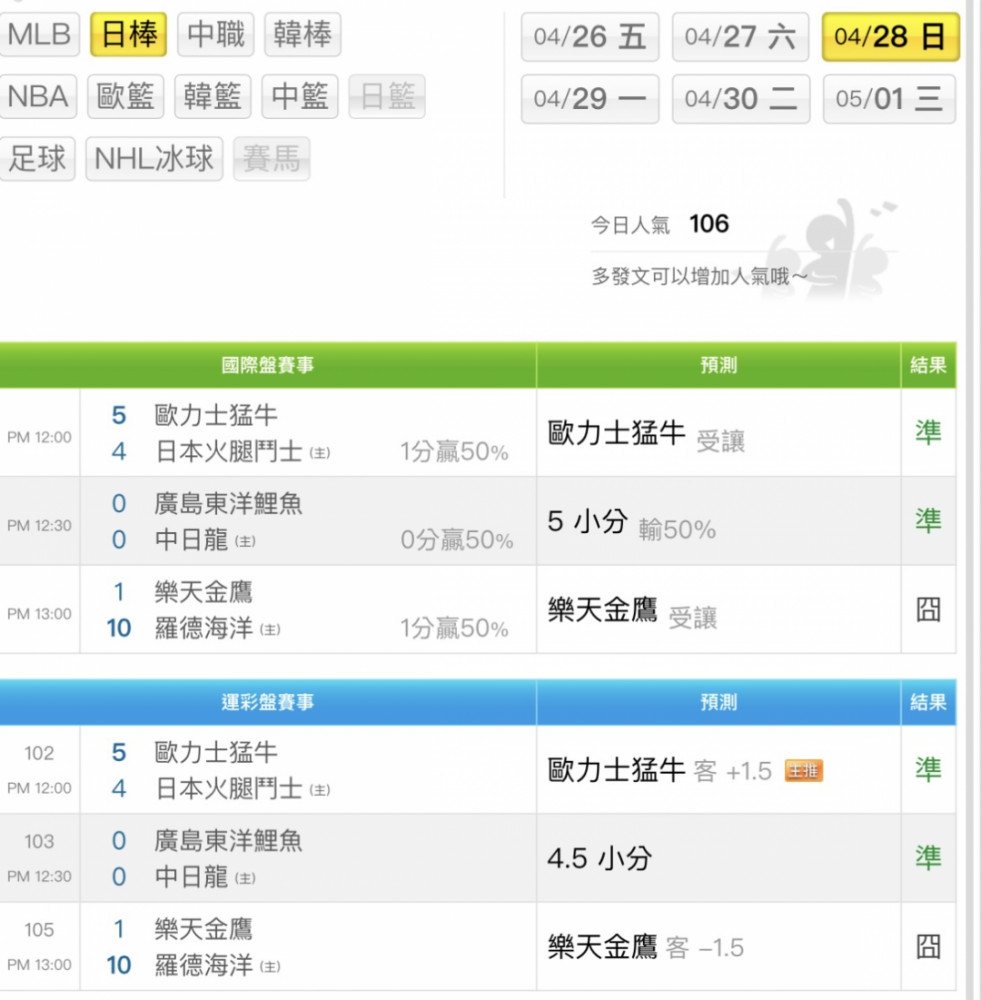Click 囧 result for 運彩盤 game 105
Image resolution: width=981 pixels, height=1000 pixels.
929,946
